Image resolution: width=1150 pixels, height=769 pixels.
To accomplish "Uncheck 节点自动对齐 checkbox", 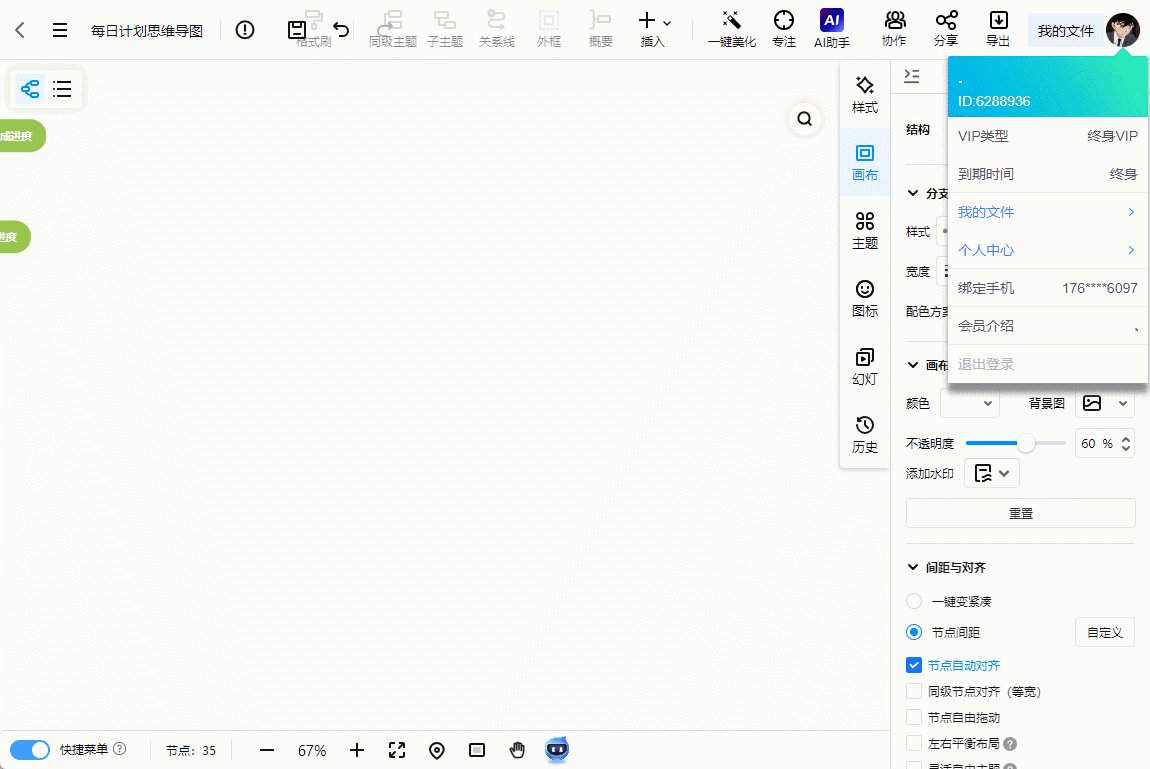I will (x=913, y=665).
